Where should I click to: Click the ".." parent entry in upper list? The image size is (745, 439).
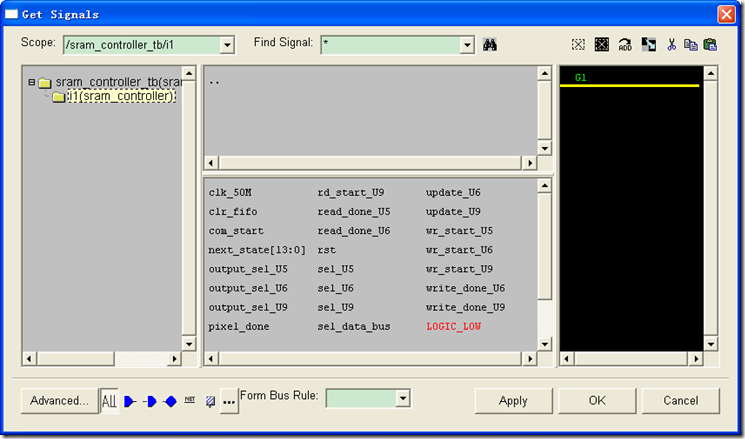(x=214, y=83)
